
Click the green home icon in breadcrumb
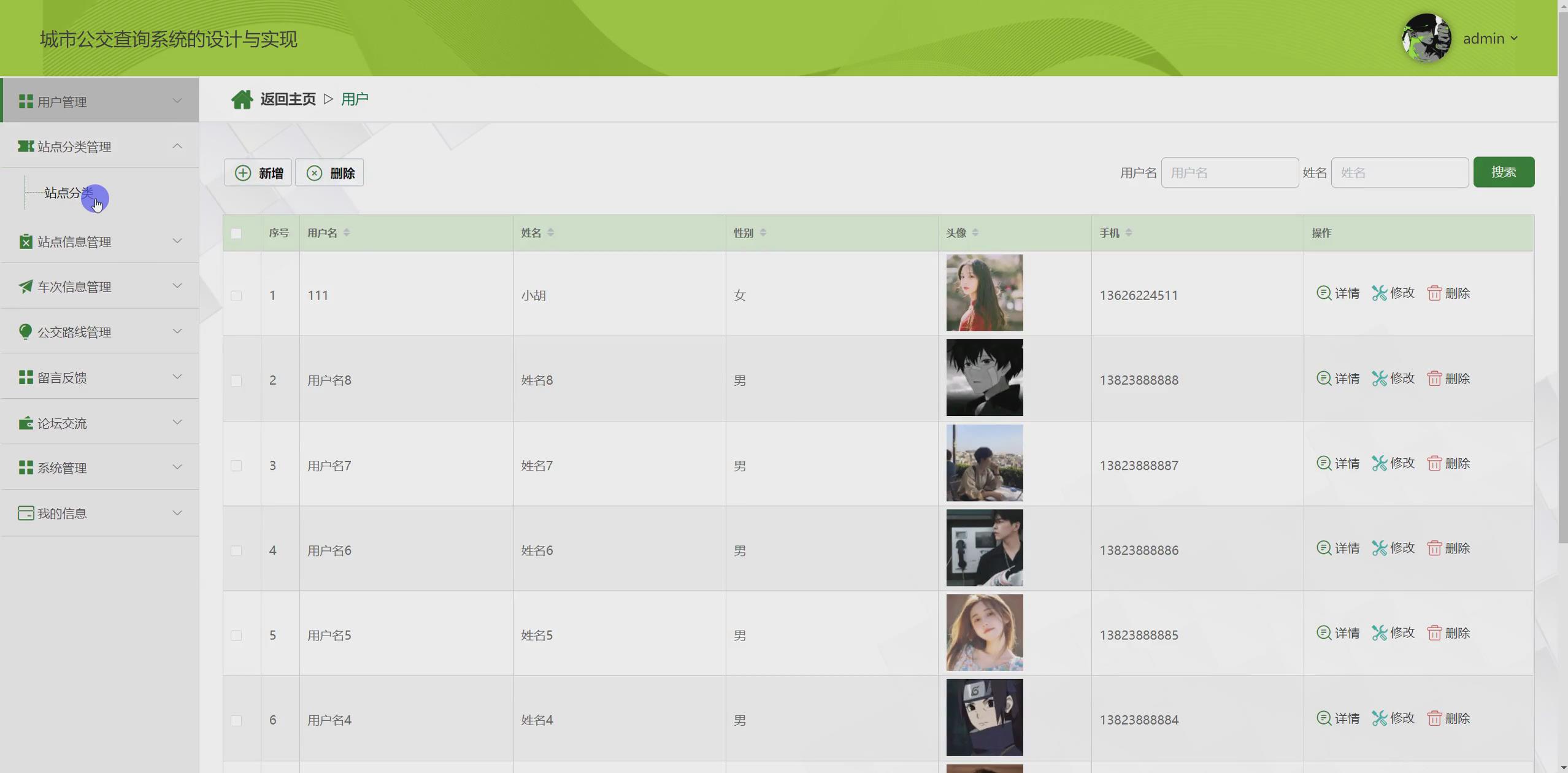click(242, 99)
